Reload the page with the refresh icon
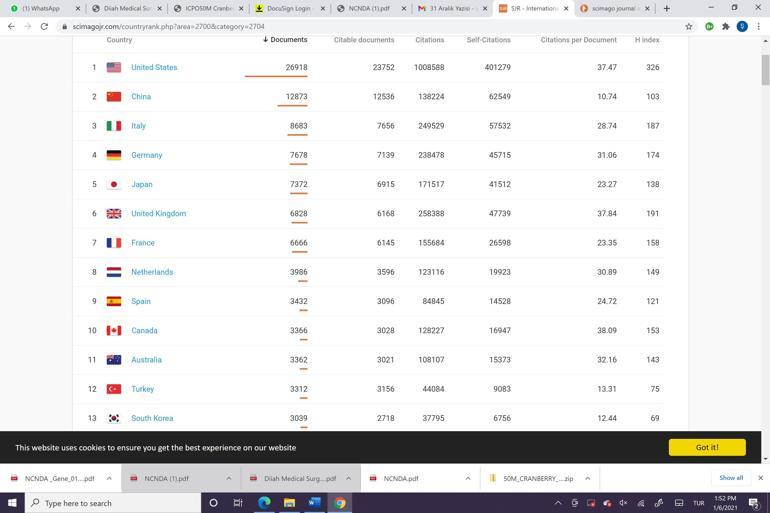770x513 pixels. (x=44, y=26)
